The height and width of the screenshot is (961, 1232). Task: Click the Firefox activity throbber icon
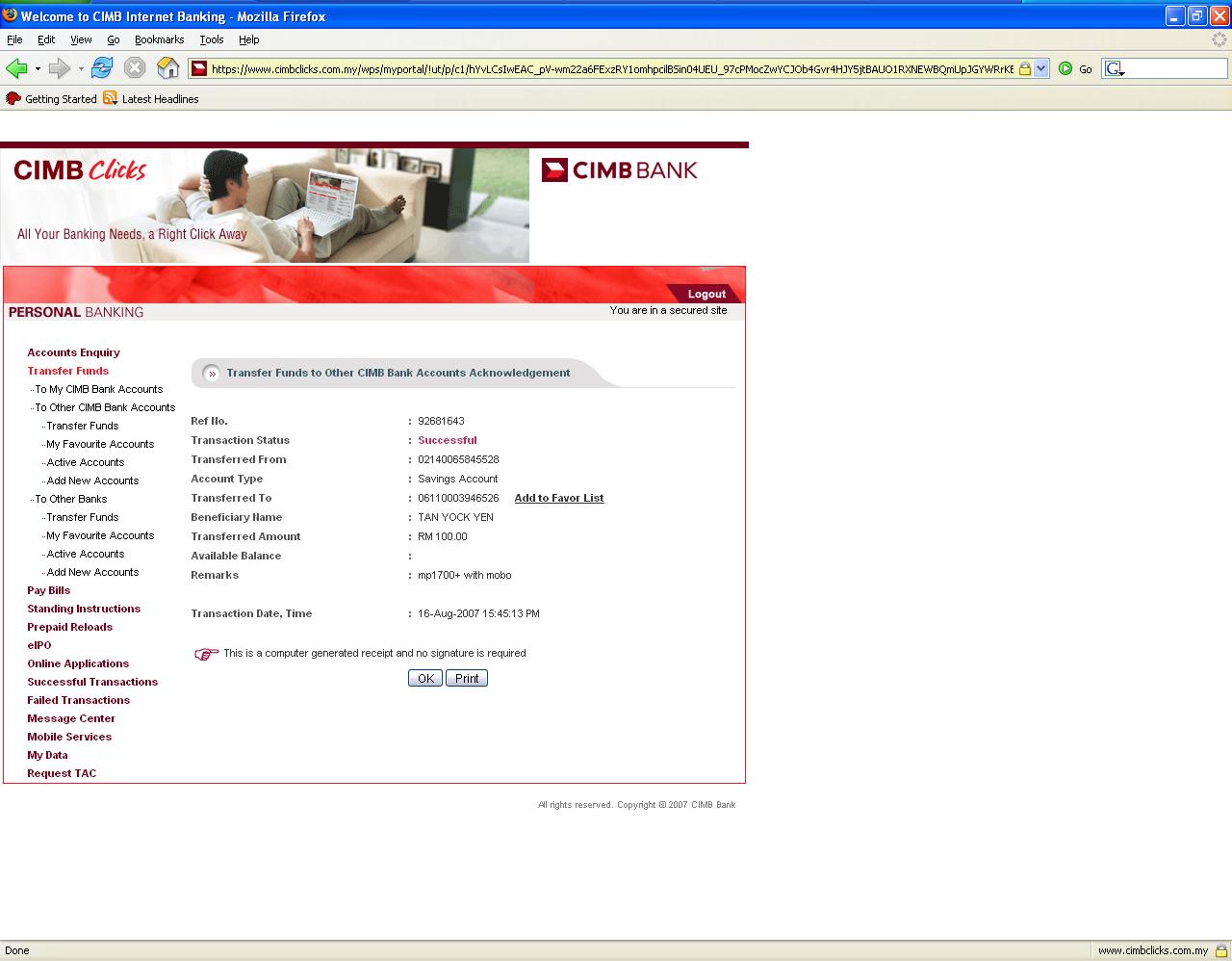1219,39
